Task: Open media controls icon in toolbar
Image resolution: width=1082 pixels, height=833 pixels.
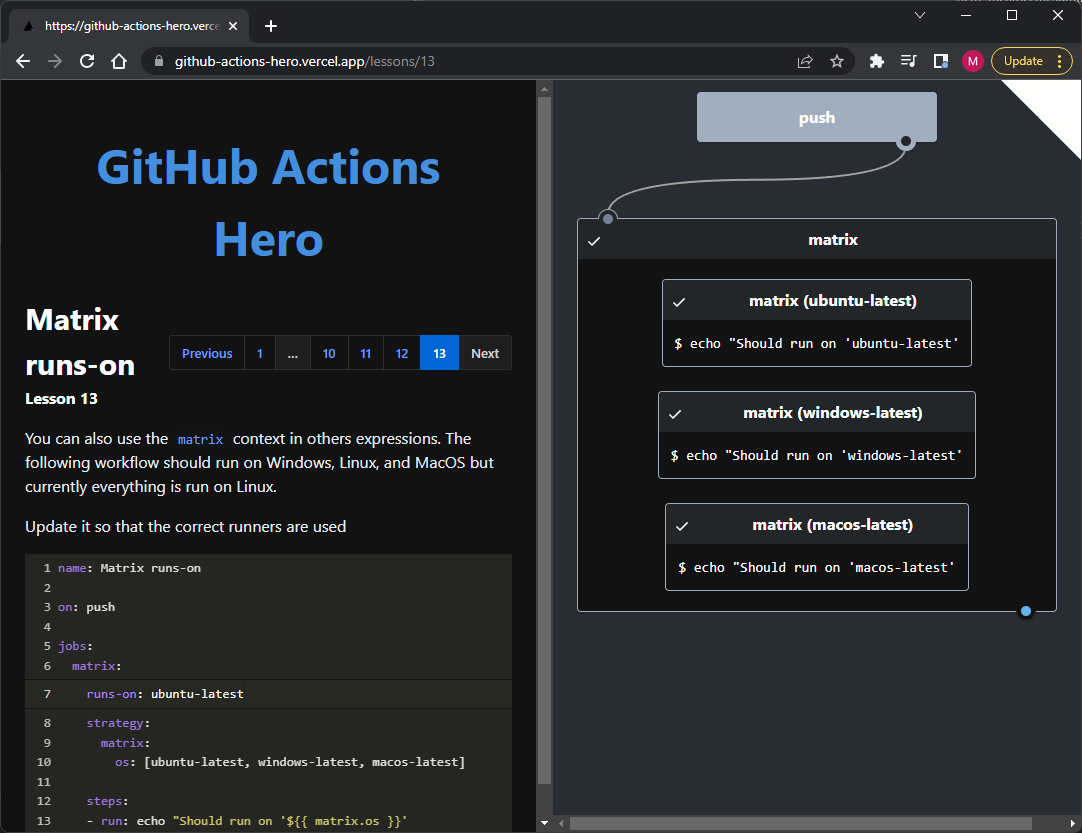Action: coord(908,61)
